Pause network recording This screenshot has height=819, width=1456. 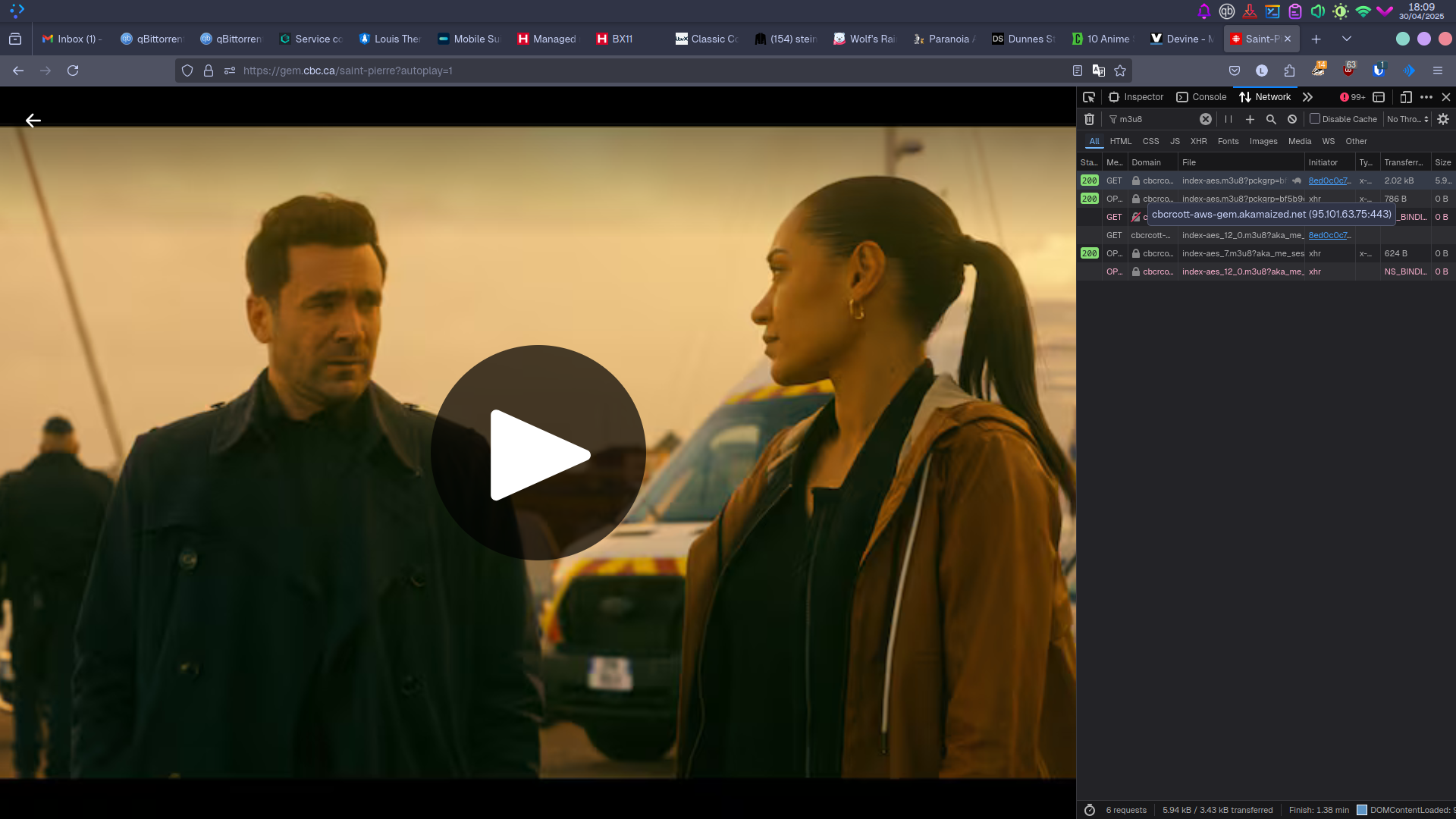[x=1228, y=119]
